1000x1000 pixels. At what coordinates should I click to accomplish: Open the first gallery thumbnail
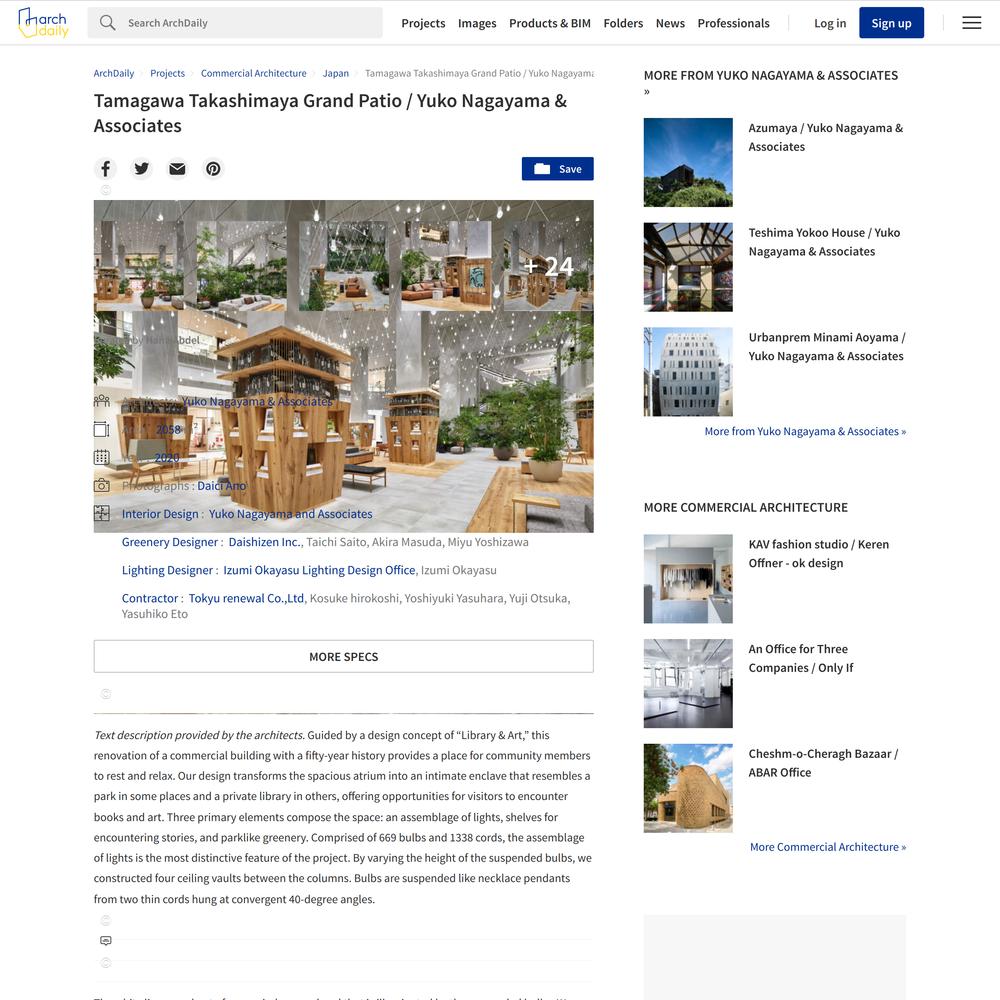pyautogui.click(x=138, y=266)
